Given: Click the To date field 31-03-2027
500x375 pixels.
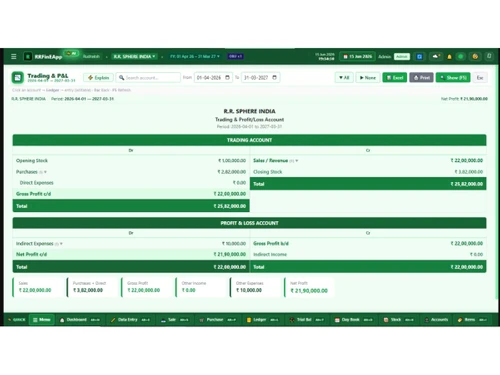Looking at the screenshot, I should 260,78.
